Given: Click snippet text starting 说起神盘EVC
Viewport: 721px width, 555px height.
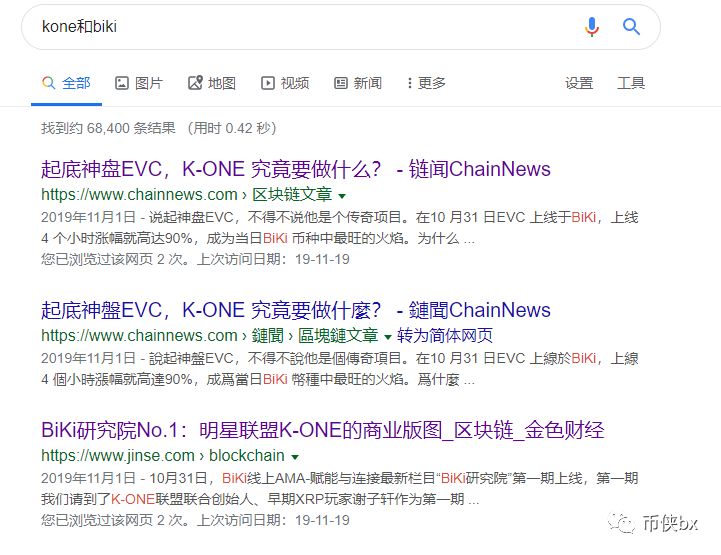Looking at the screenshot, I should click(339, 228).
